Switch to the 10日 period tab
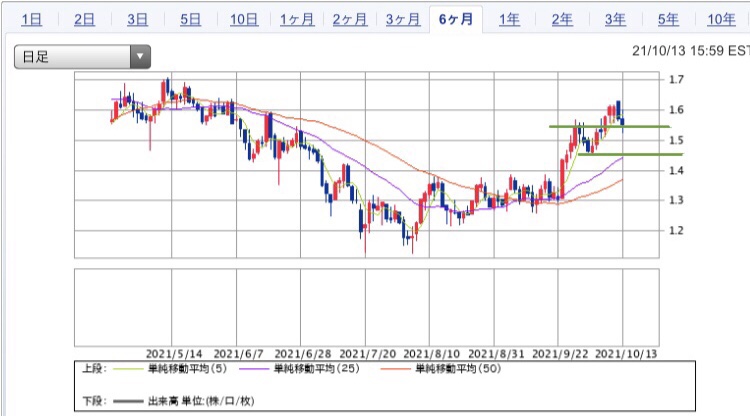 (x=244, y=20)
